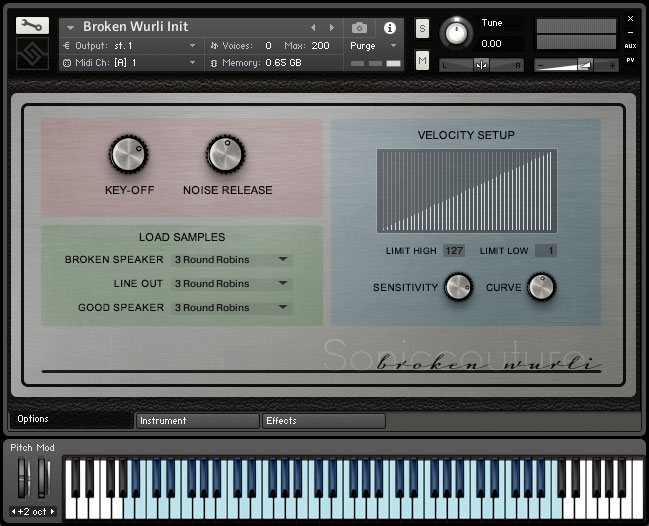Click the Memory icon
The width and height of the screenshot is (649, 526).
[x=214, y=63]
